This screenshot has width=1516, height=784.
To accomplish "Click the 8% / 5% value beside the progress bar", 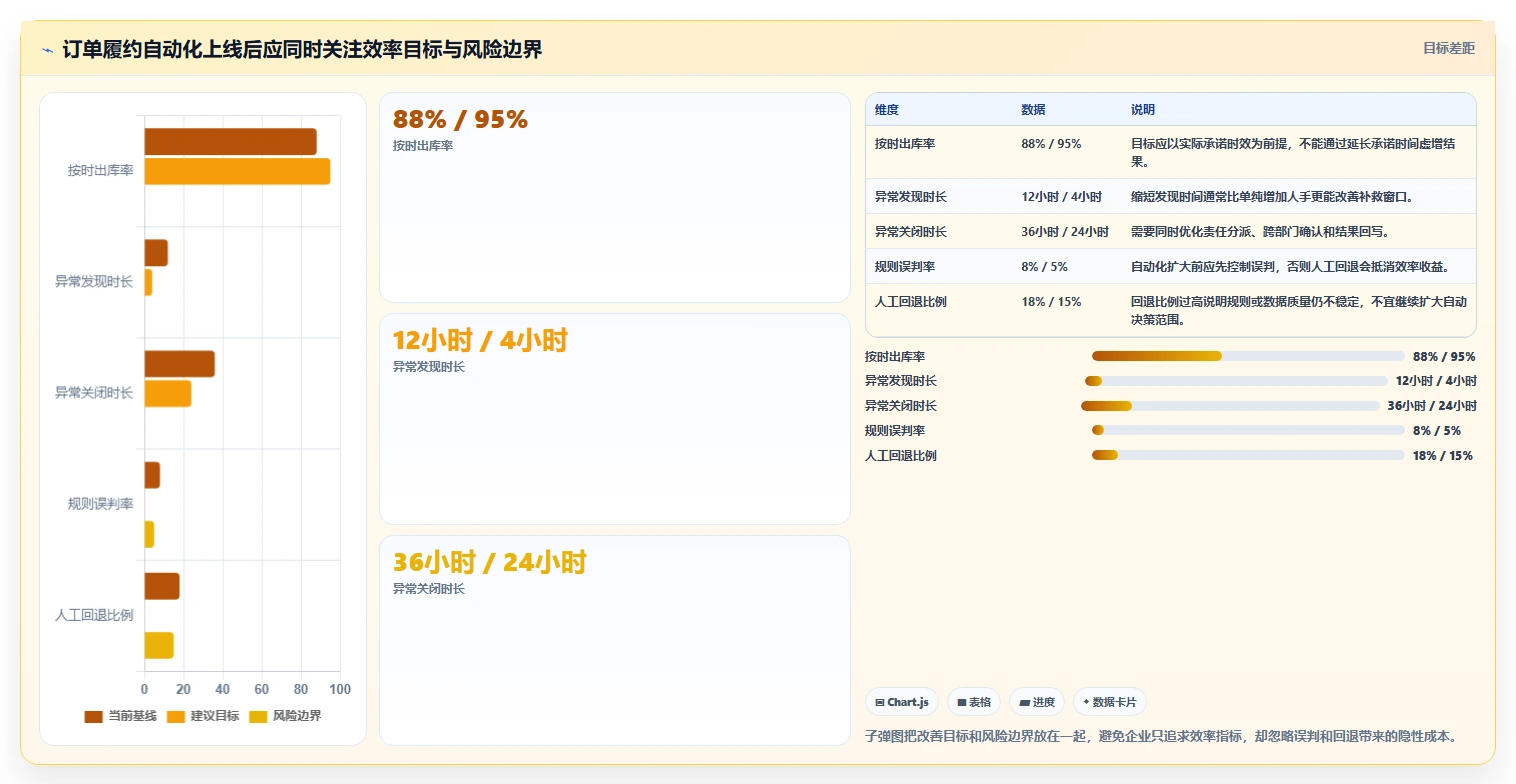I will [x=1437, y=431].
